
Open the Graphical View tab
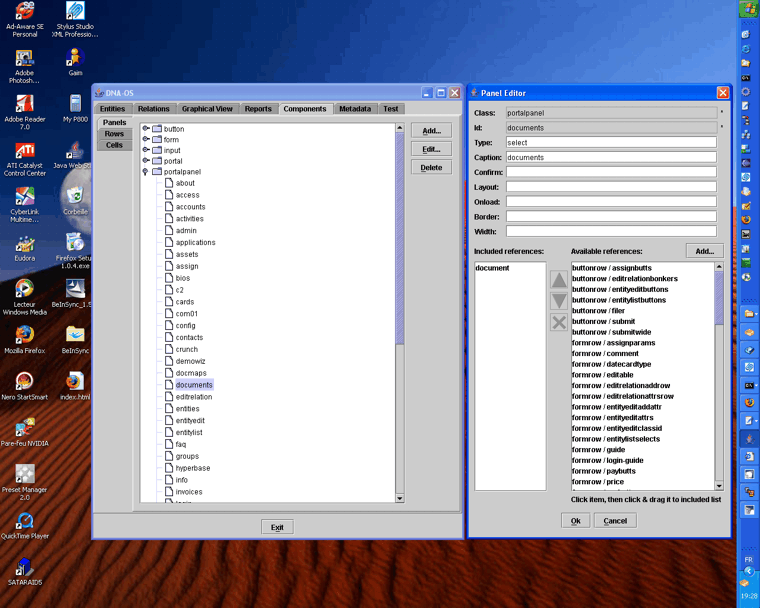tap(207, 109)
